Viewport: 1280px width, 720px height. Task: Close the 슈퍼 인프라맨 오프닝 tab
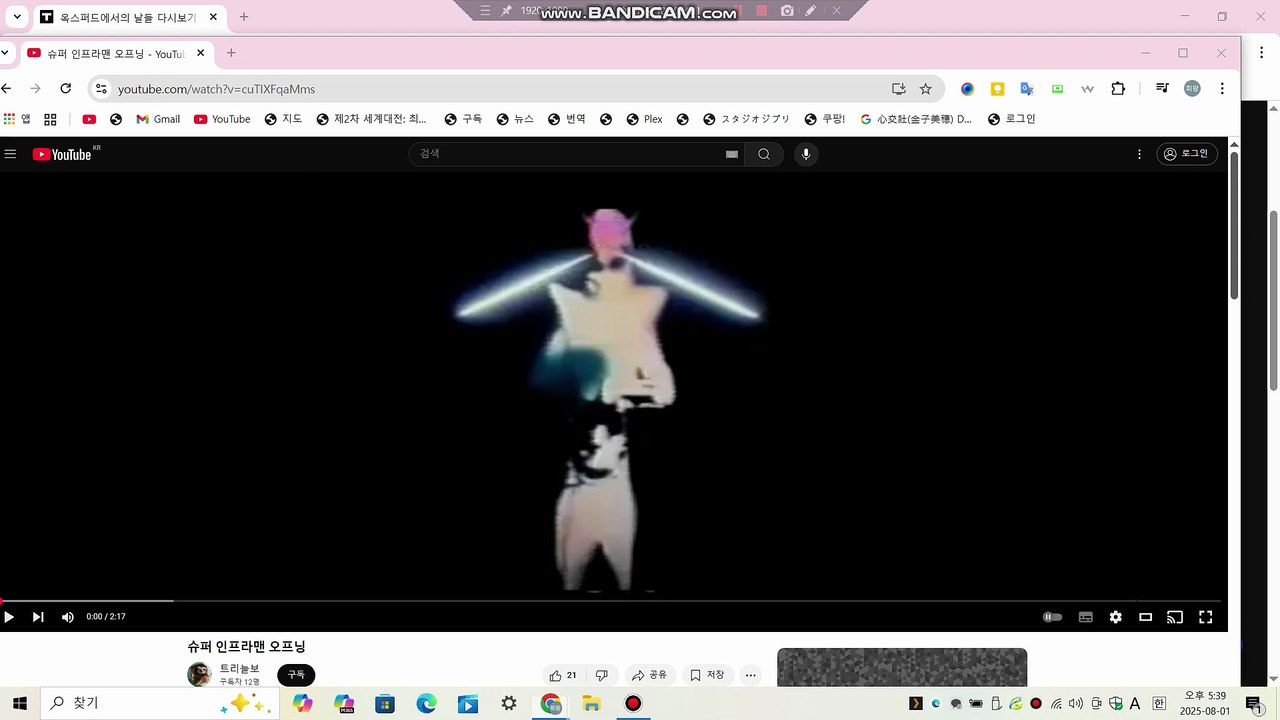pos(200,53)
